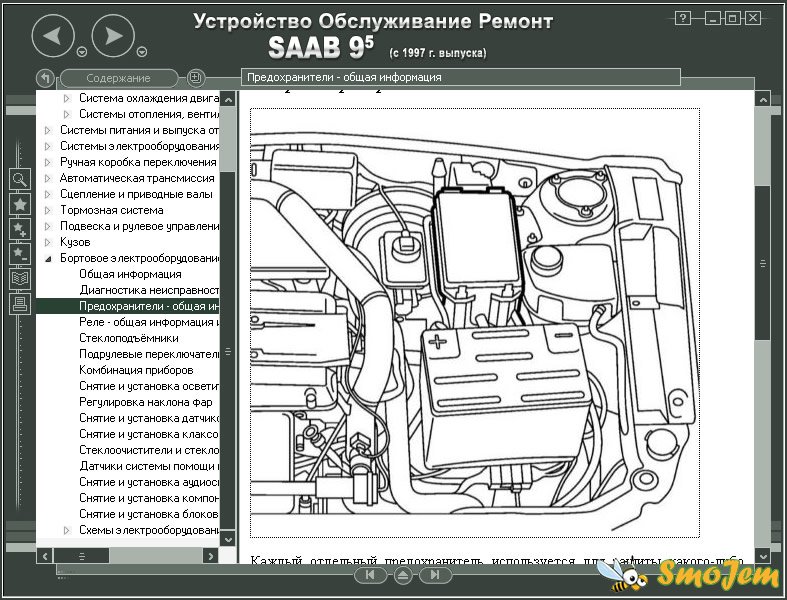
Task: Expand Система охлаждения двигателя
Action: (67, 98)
